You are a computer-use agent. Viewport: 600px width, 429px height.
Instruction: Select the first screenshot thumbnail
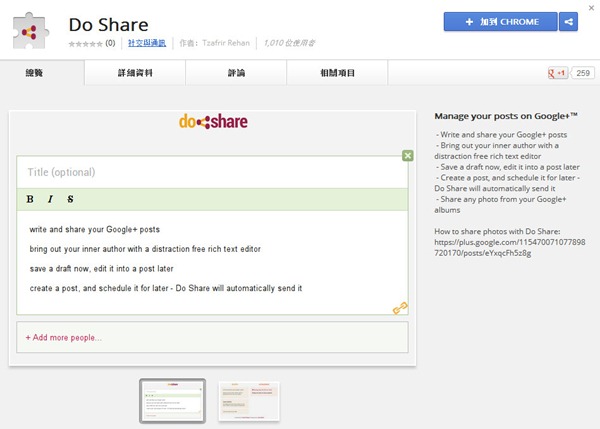click(x=173, y=401)
